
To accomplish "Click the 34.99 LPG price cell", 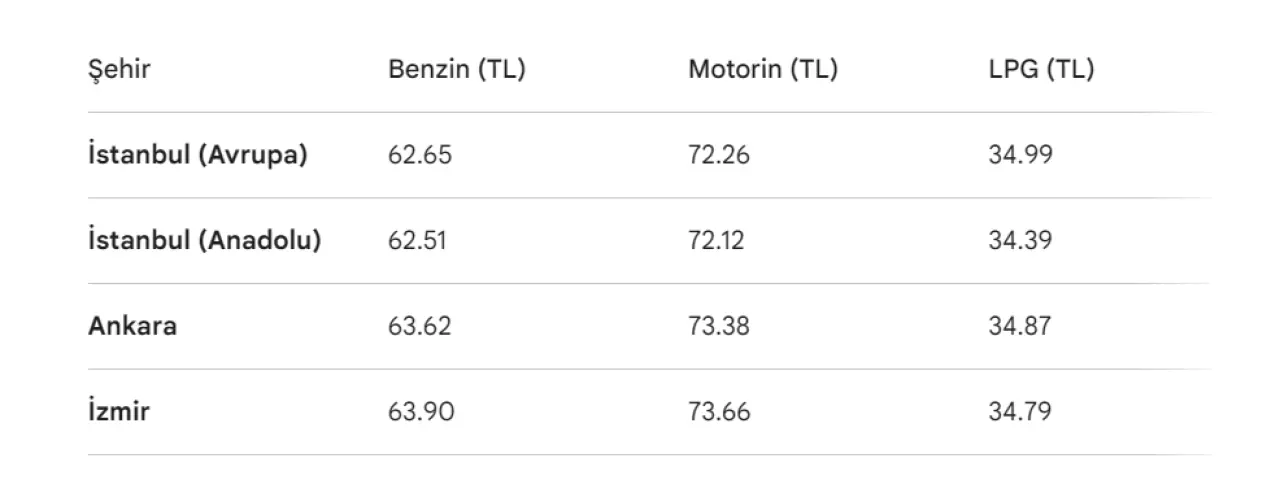I will [1020, 156].
